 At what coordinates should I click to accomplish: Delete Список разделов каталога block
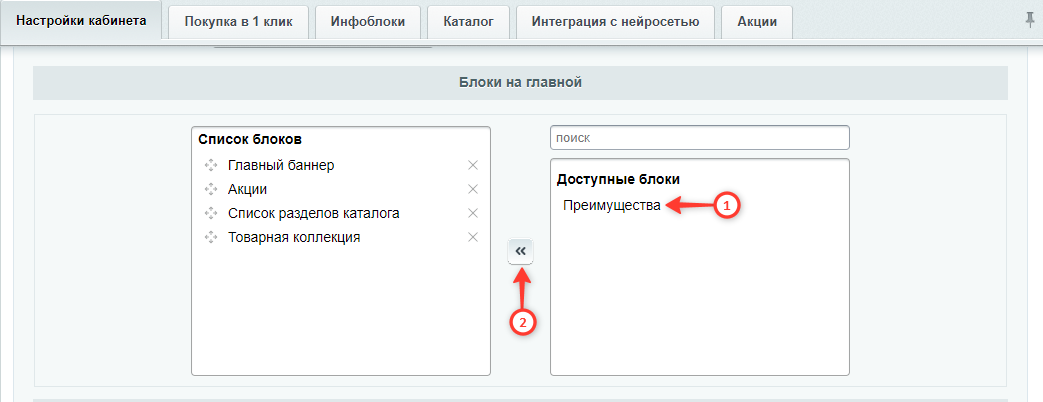click(x=473, y=213)
